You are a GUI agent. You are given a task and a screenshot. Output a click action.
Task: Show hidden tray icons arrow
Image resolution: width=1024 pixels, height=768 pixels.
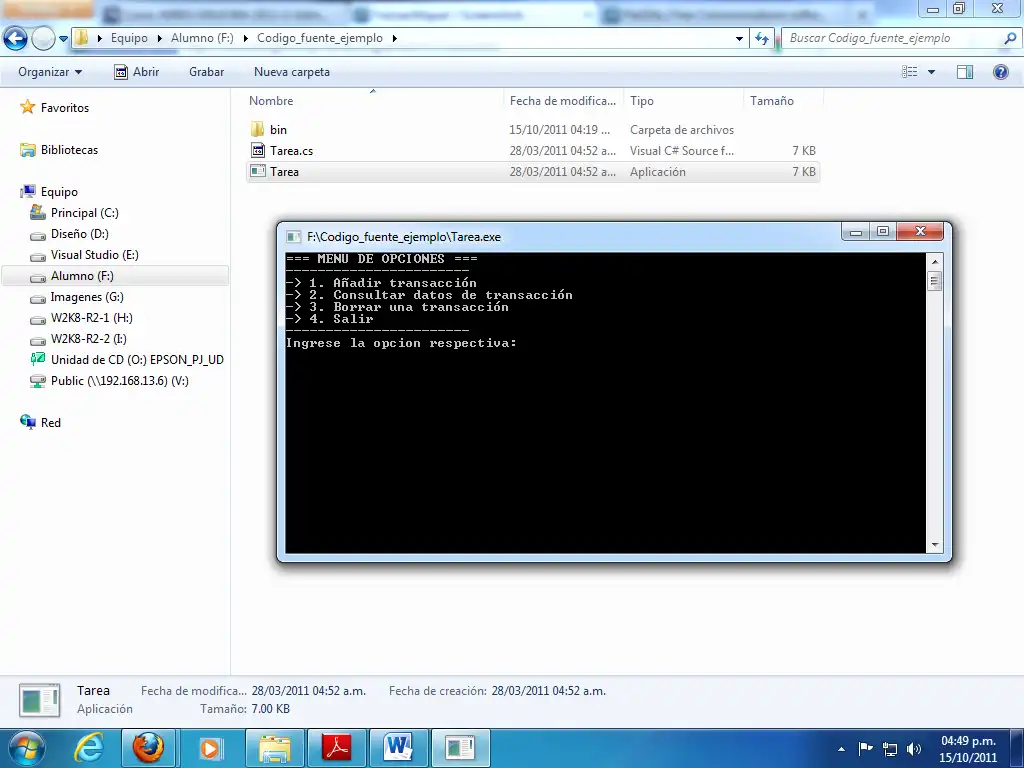841,749
